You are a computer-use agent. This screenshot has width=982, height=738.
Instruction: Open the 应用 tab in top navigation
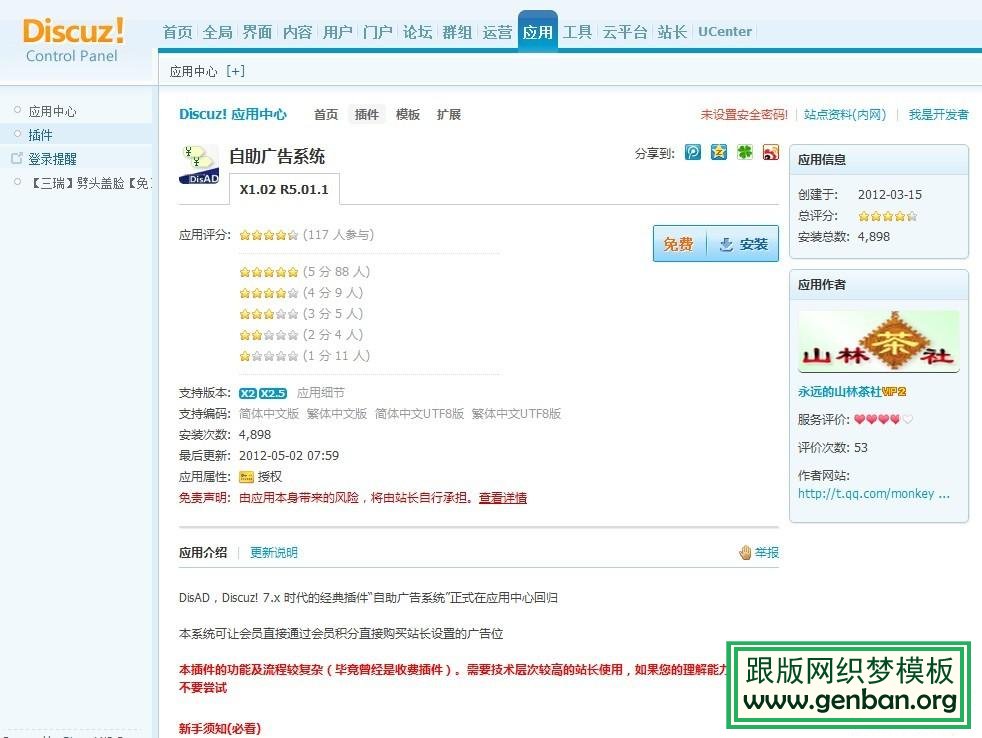click(x=537, y=32)
